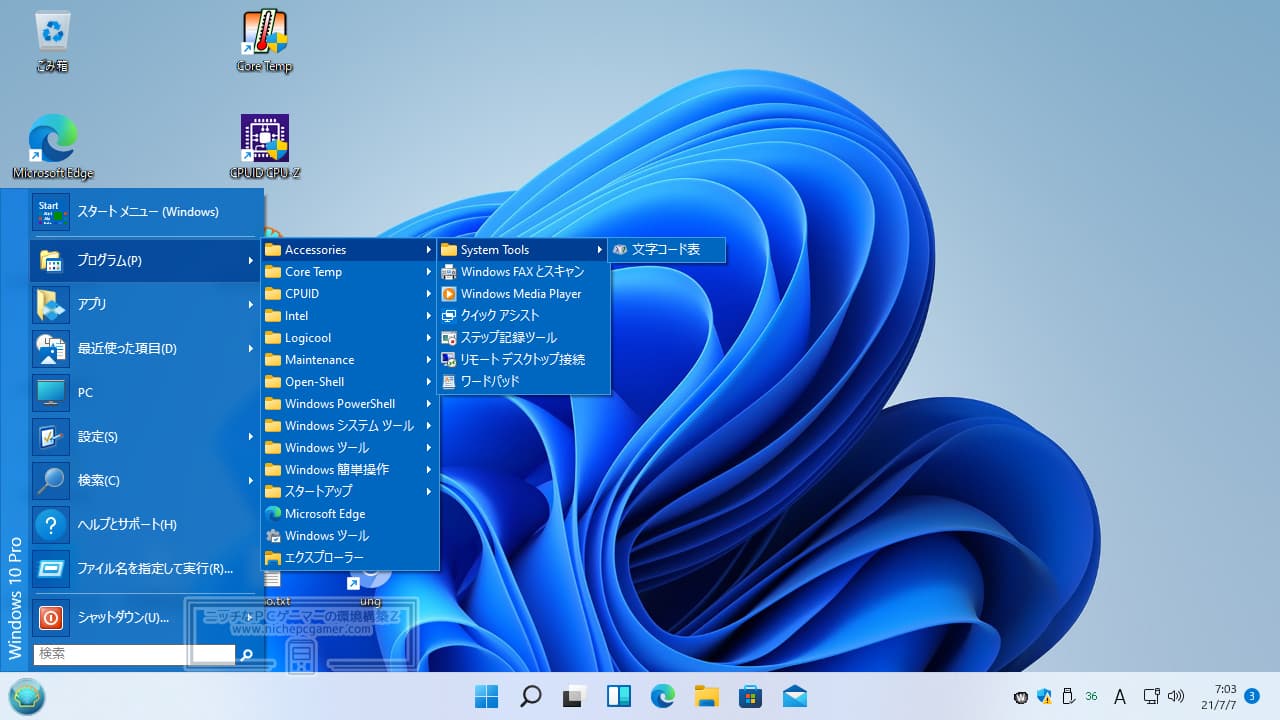1280x720 pixels.
Task: Open 検索(C) menu item
Action: coord(145,480)
